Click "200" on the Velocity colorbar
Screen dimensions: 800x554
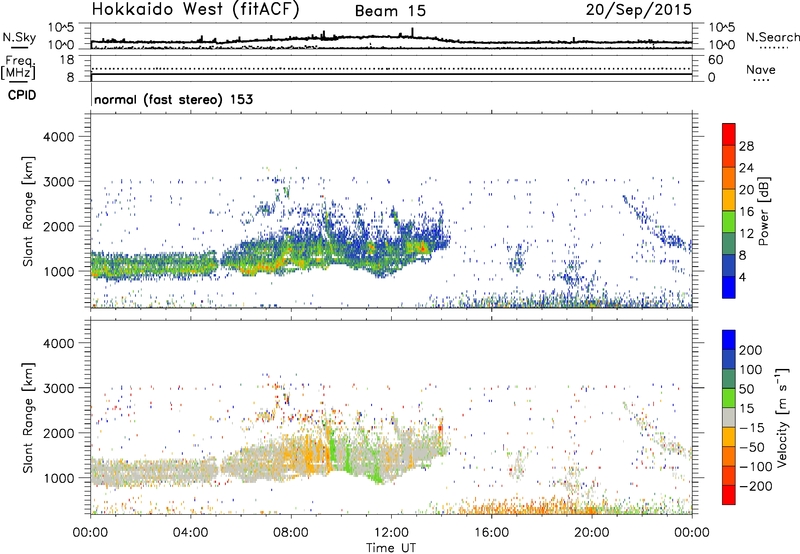pyautogui.click(x=751, y=350)
